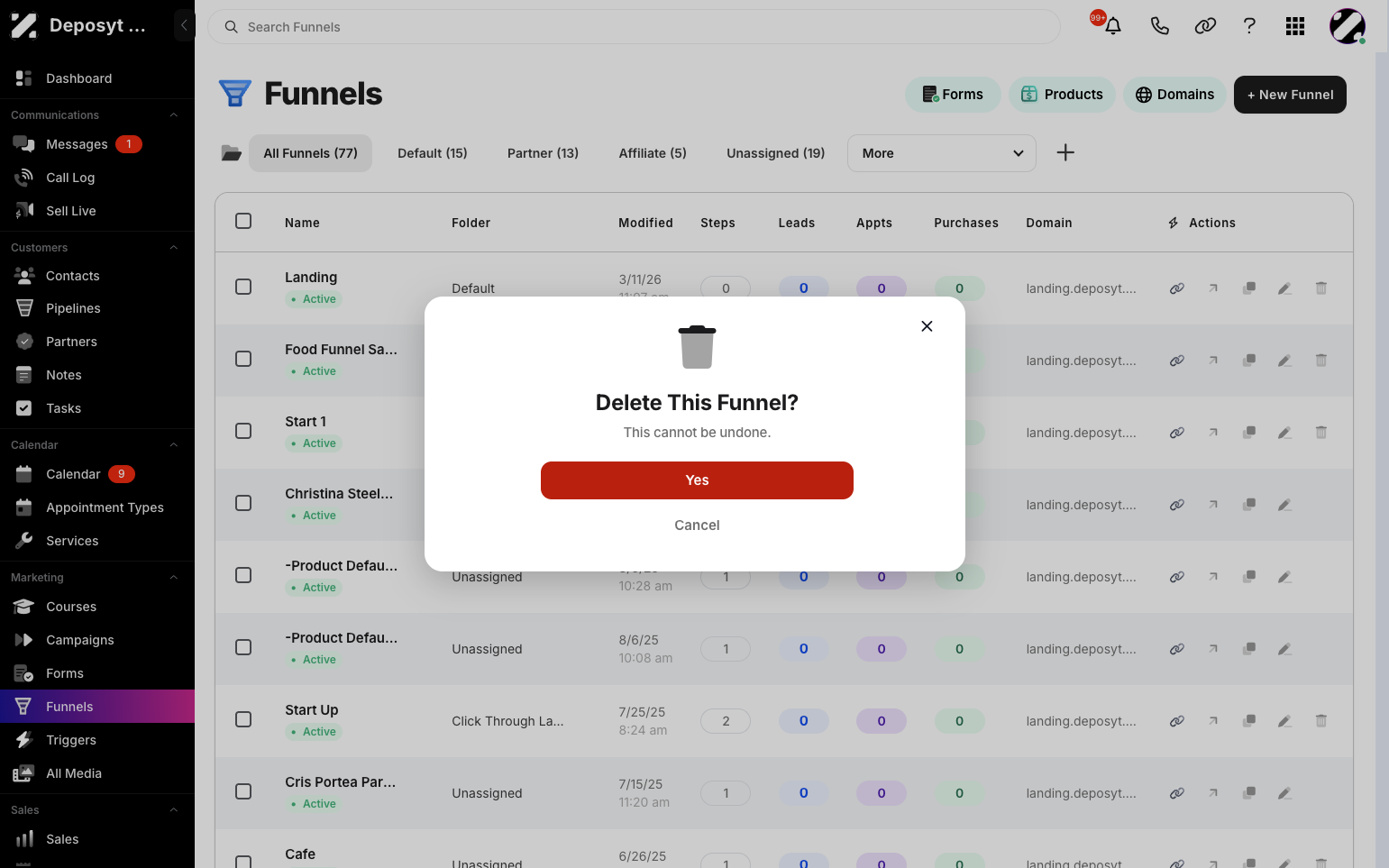Collapse the Communications sidebar section
Image resolution: width=1389 pixels, height=868 pixels.
tap(174, 115)
